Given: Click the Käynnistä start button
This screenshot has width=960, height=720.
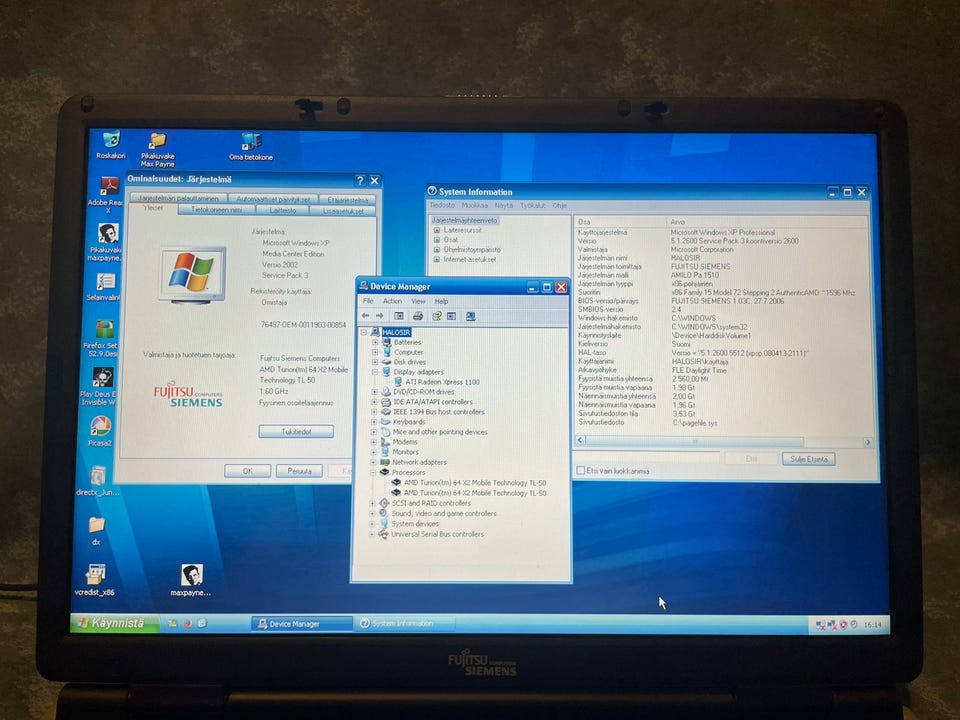Looking at the screenshot, I should (115, 623).
